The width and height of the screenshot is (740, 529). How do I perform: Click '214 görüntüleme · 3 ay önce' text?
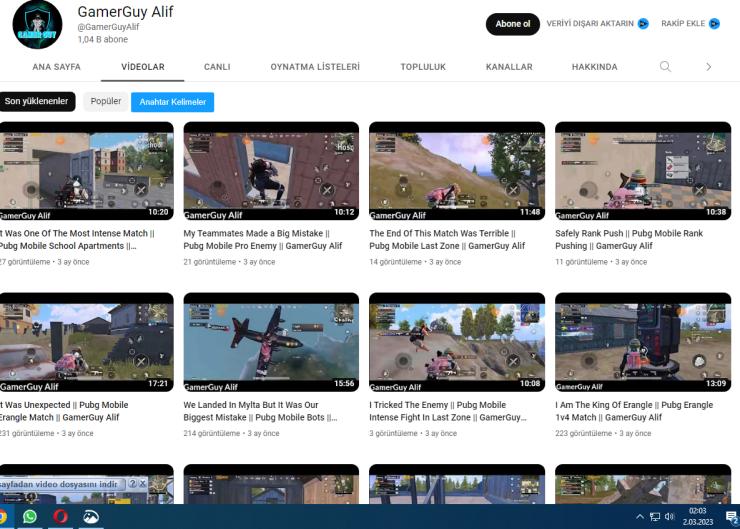pyautogui.click(x=231, y=433)
